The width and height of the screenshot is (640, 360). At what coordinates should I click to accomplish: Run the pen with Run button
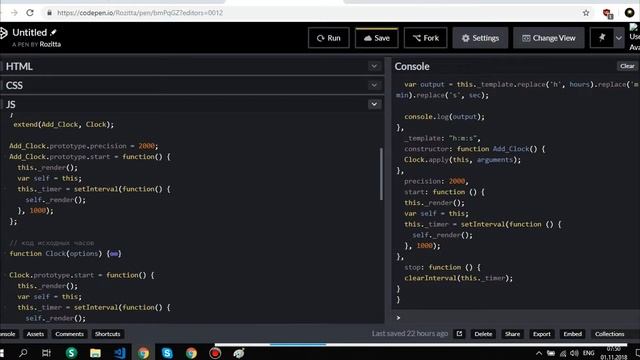pos(329,38)
